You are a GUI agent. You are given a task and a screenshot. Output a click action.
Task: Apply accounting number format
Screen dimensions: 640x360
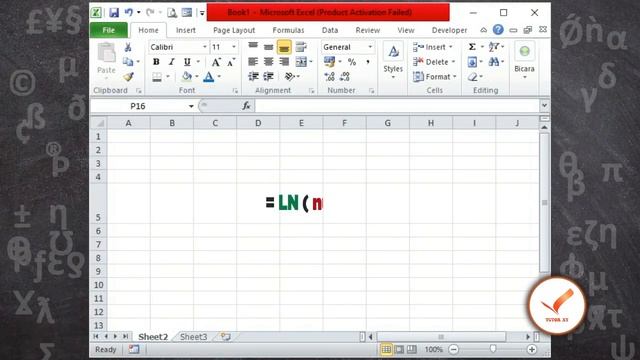pyautogui.click(x=329, y=62)
